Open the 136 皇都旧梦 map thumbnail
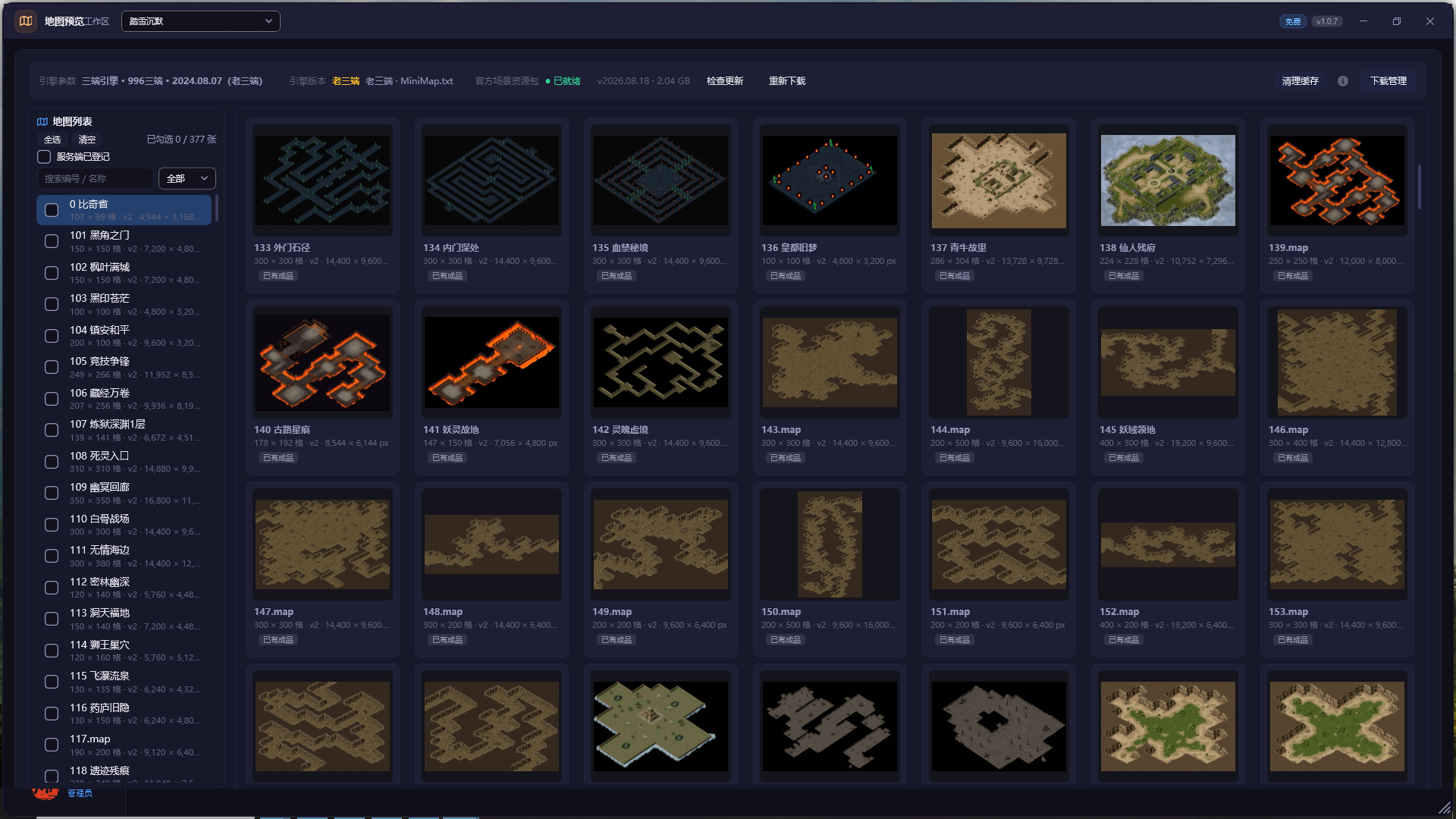 pos(830,180)
